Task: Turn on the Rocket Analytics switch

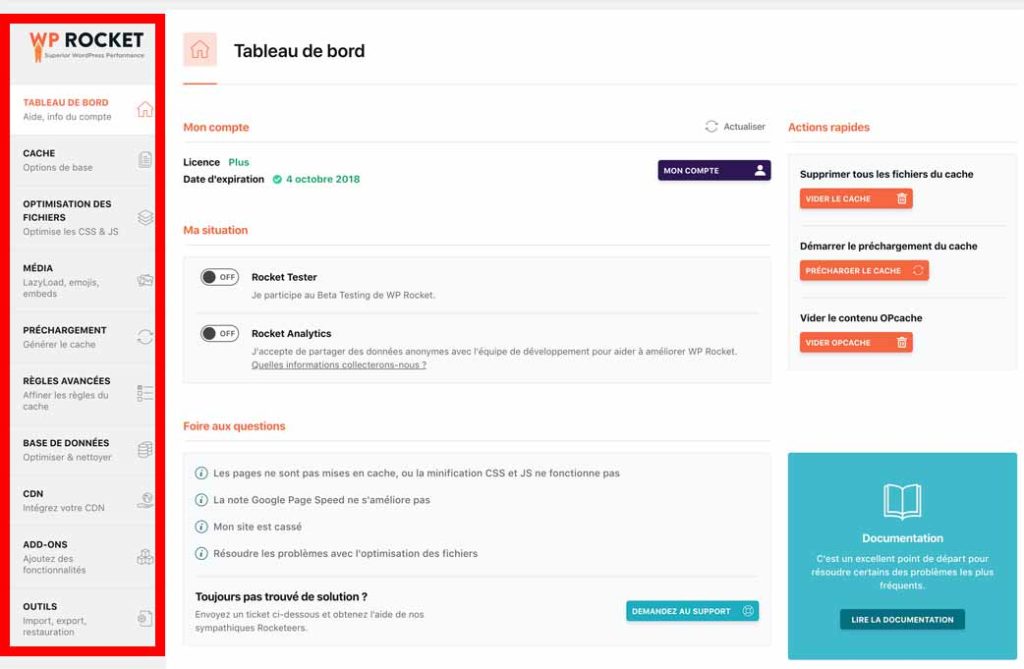Action: (x=219, y=333)
